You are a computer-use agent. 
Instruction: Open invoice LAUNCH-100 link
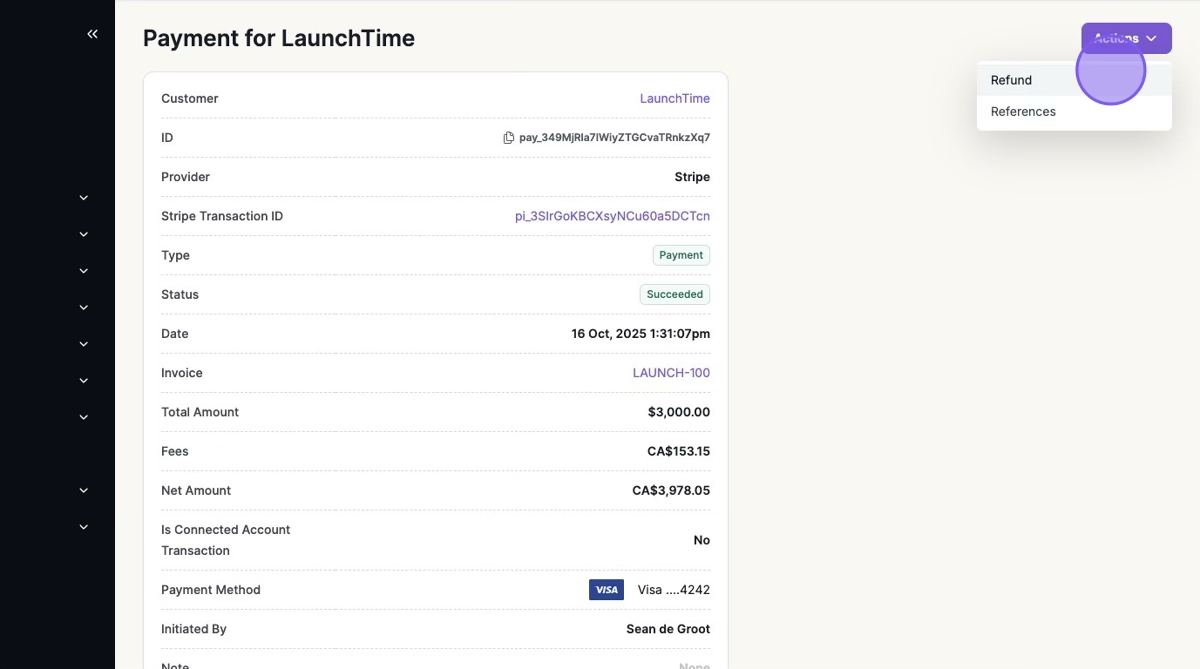(671, 373)
